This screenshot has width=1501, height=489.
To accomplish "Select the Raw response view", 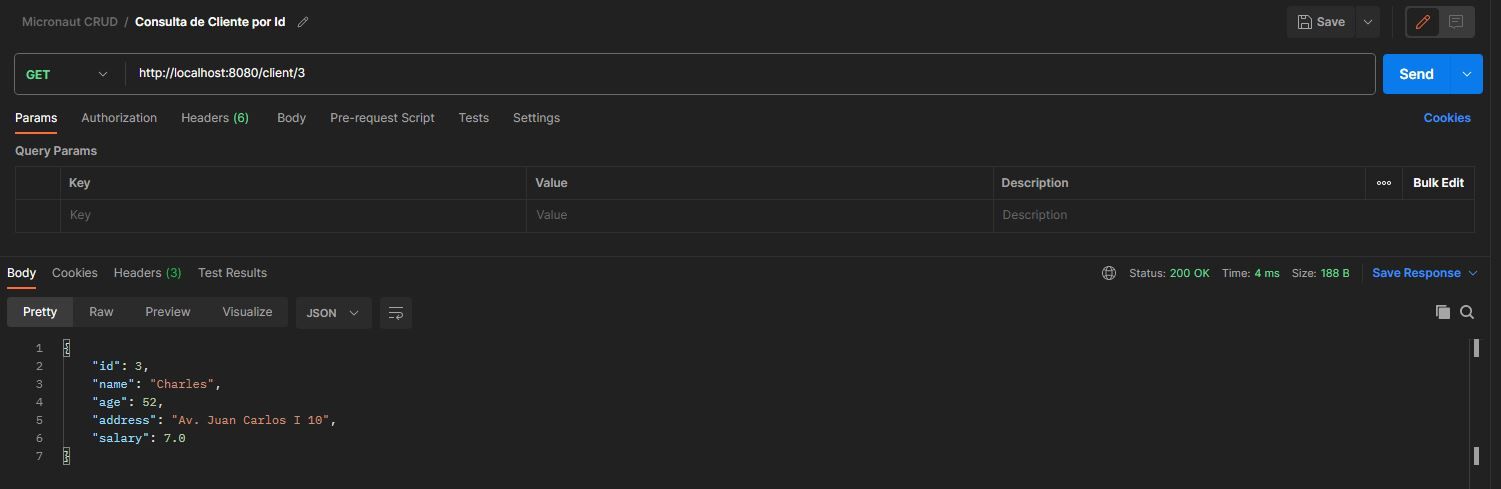I will [x=101, y=312].
